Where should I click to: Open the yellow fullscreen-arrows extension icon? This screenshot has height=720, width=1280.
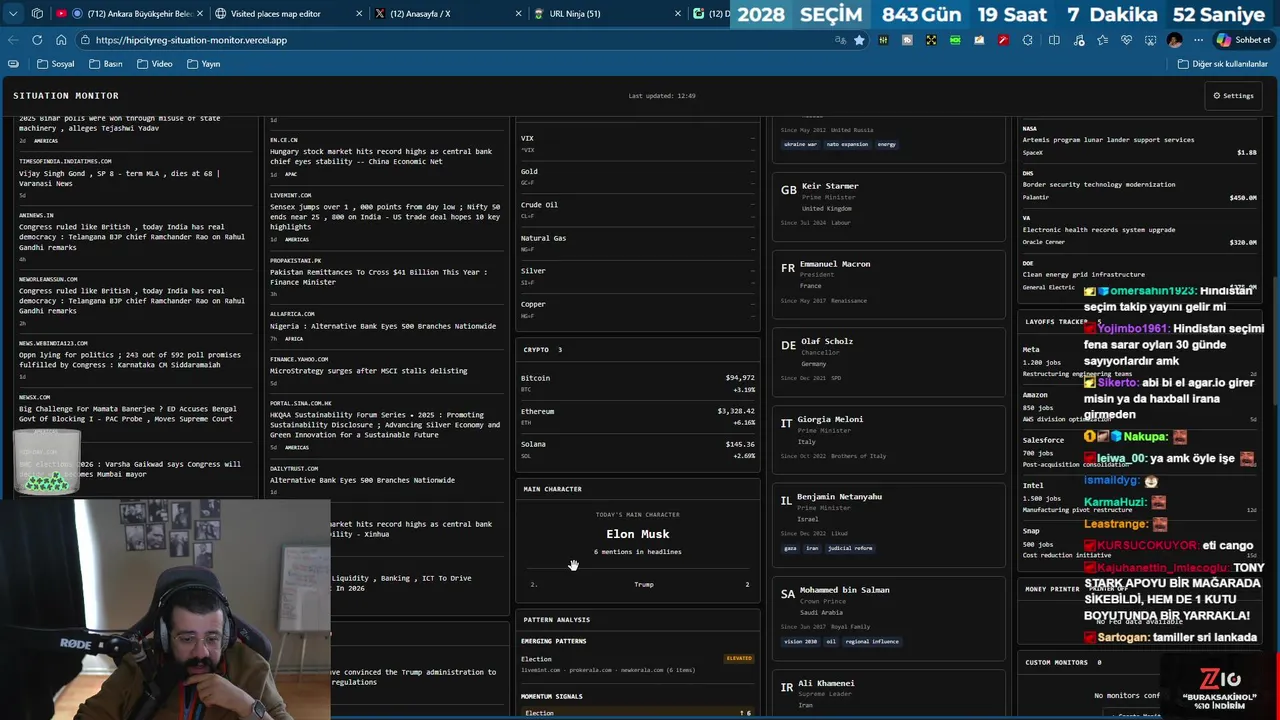(931, 40)
